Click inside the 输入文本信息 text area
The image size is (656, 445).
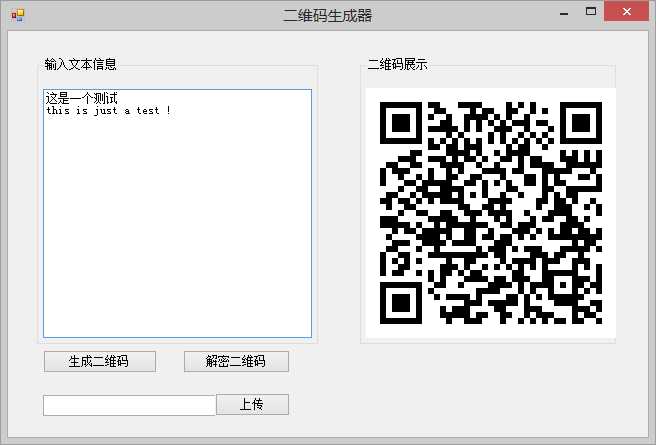(x=177, y=213)
